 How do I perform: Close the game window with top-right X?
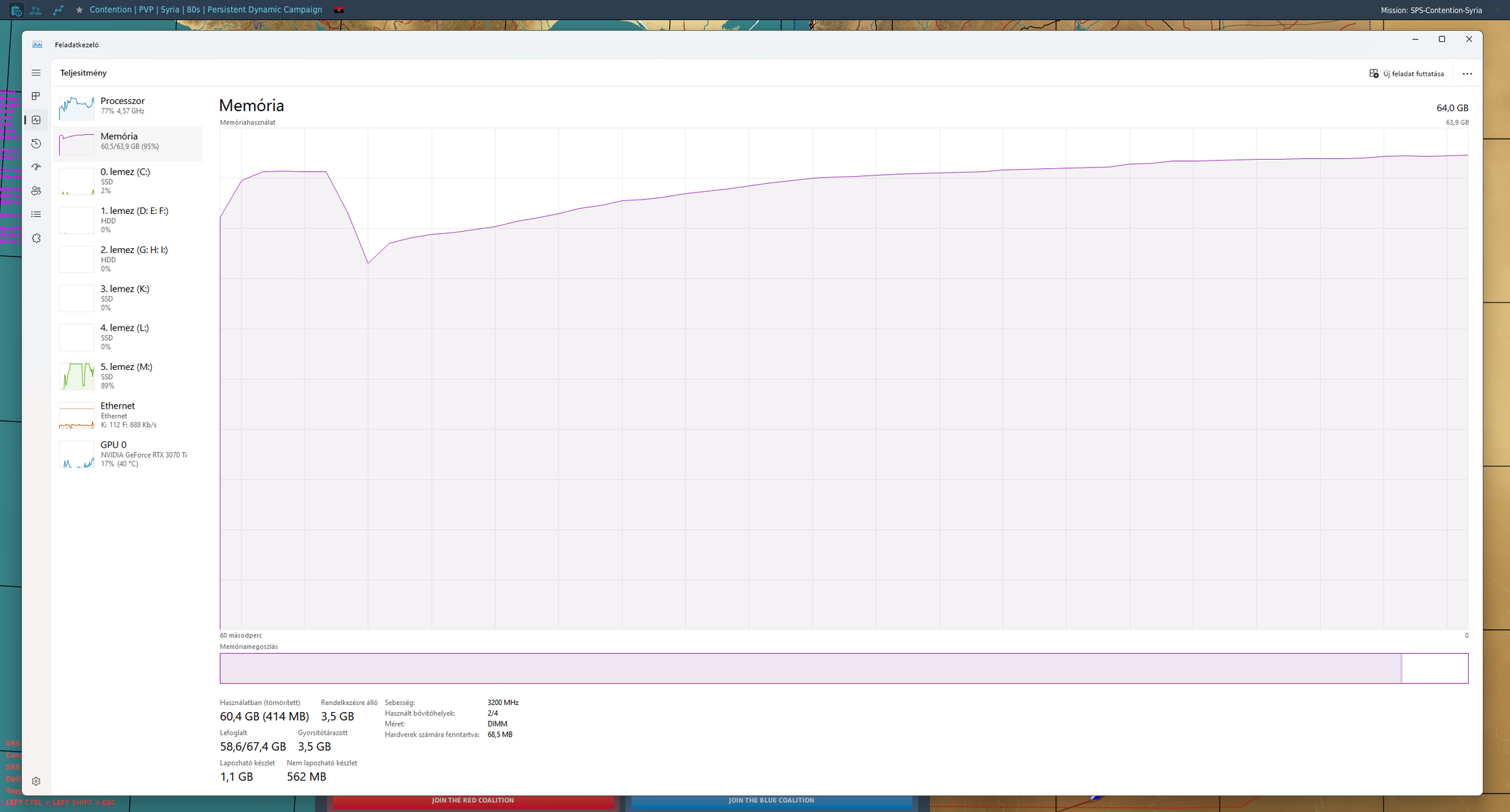1498,10
